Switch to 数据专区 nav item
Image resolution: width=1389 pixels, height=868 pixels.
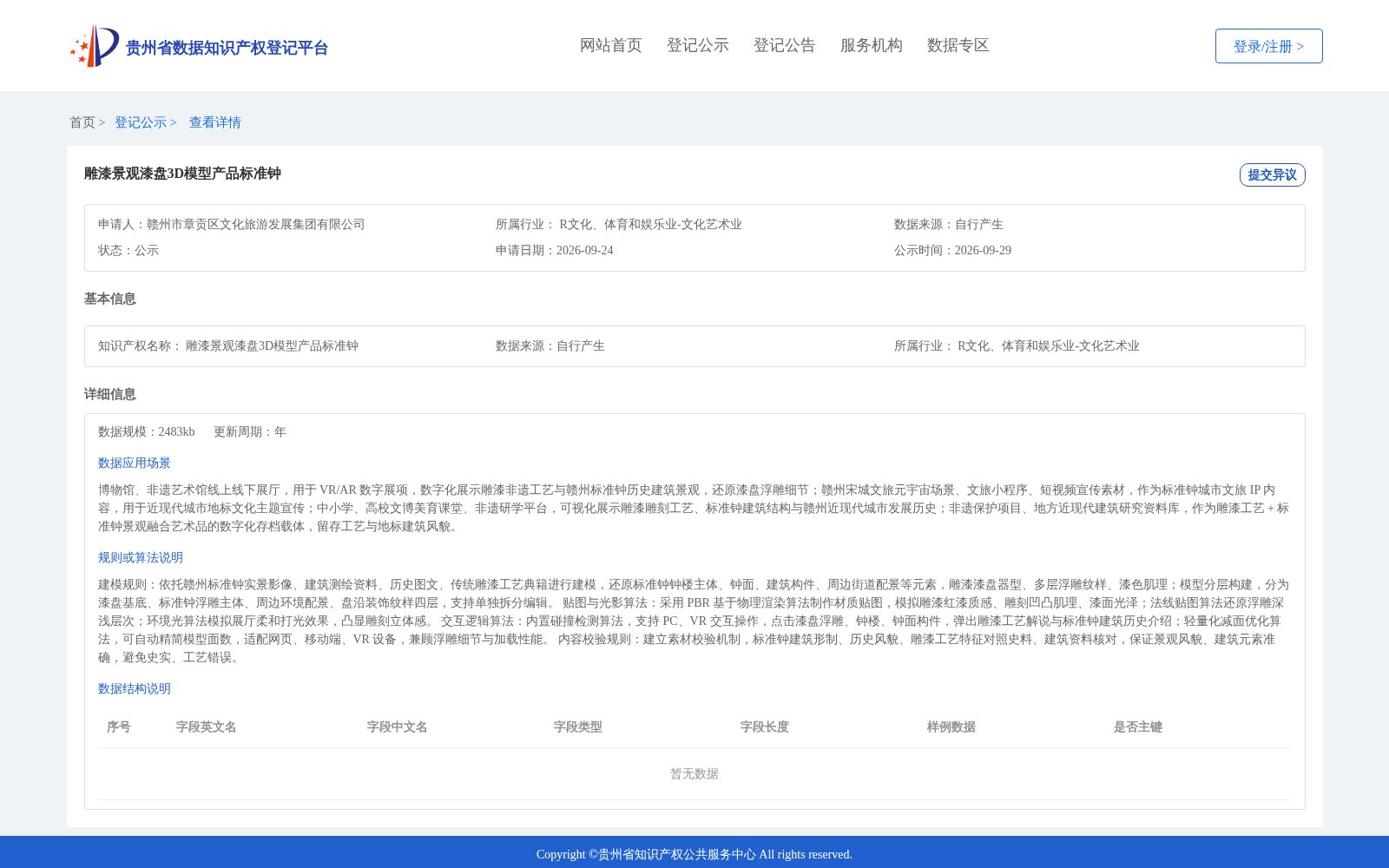tap(958, 45)
